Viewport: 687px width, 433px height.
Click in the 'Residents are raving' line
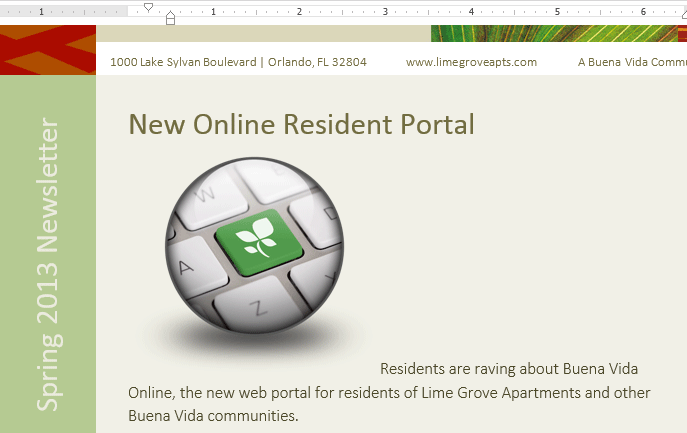(508, 369)
